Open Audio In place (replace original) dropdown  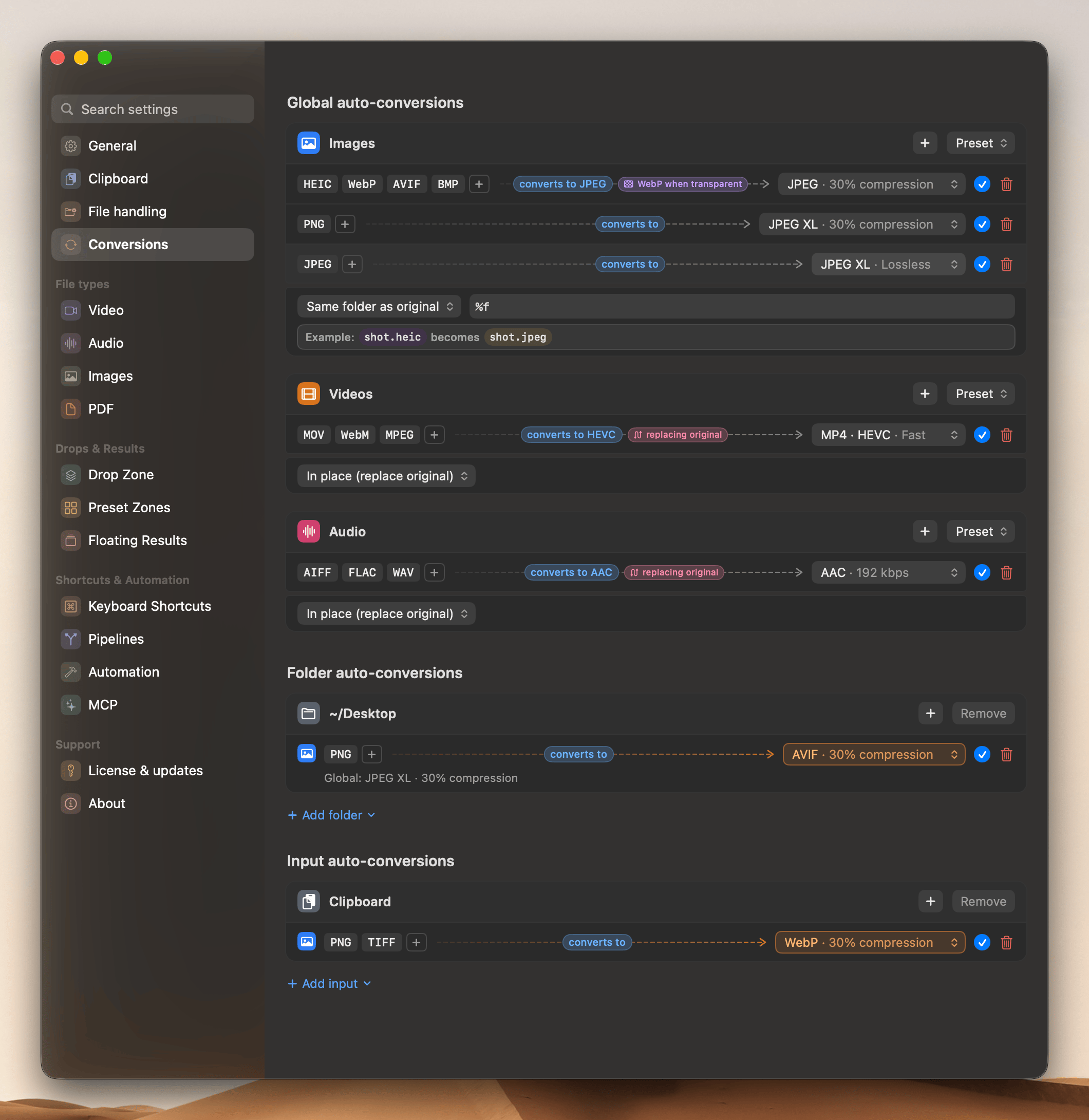386,614
